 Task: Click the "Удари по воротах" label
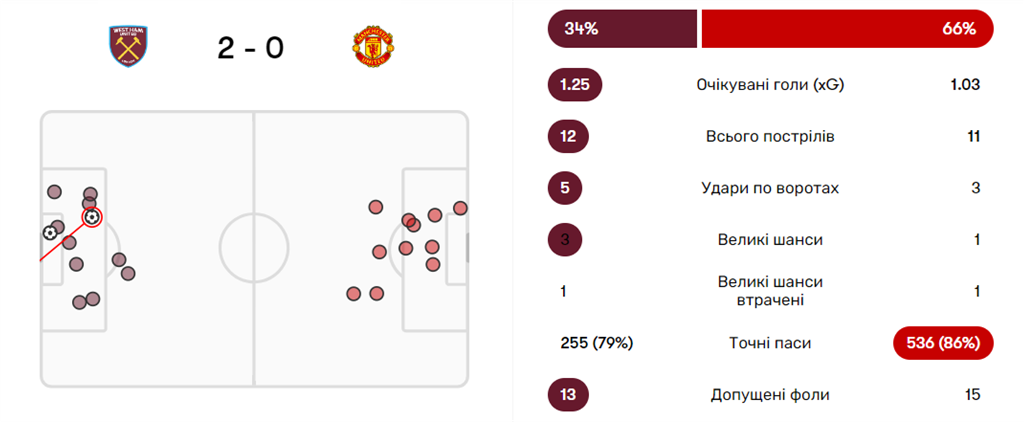[770, 188]
